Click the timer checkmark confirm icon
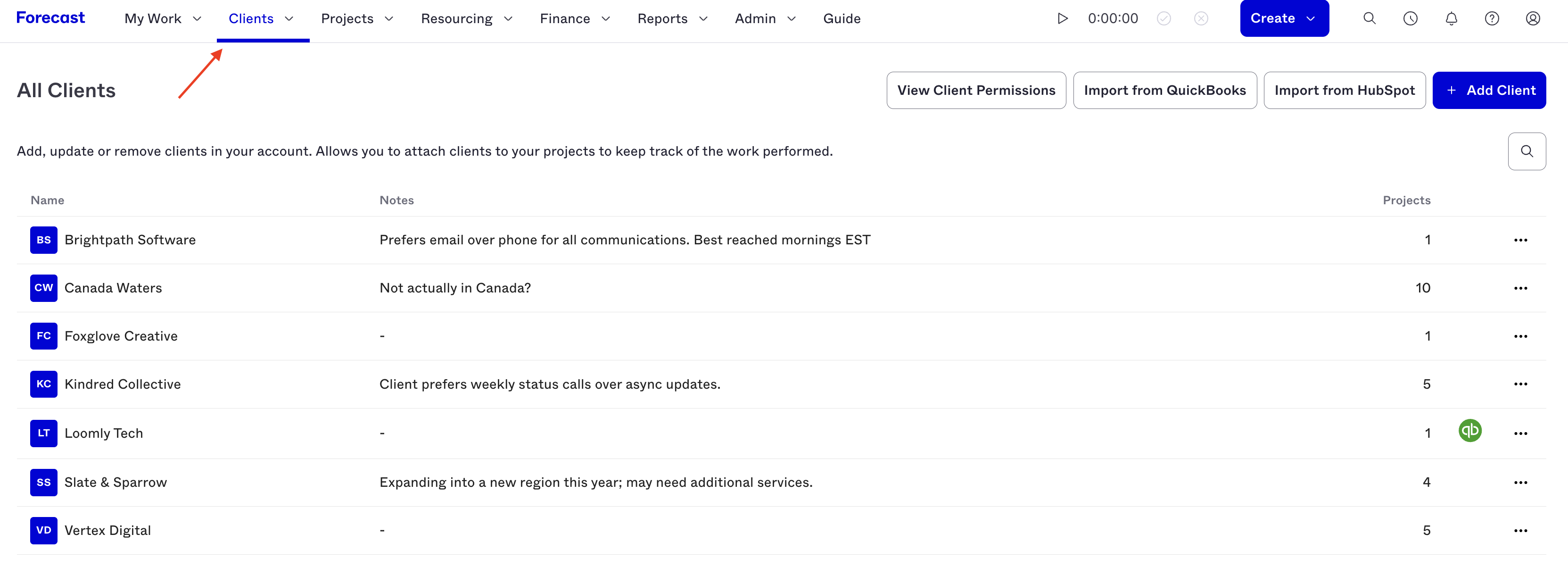The height and width of the screenshot is (584, 1568). pyautogui.click(x=1164, y=18)
